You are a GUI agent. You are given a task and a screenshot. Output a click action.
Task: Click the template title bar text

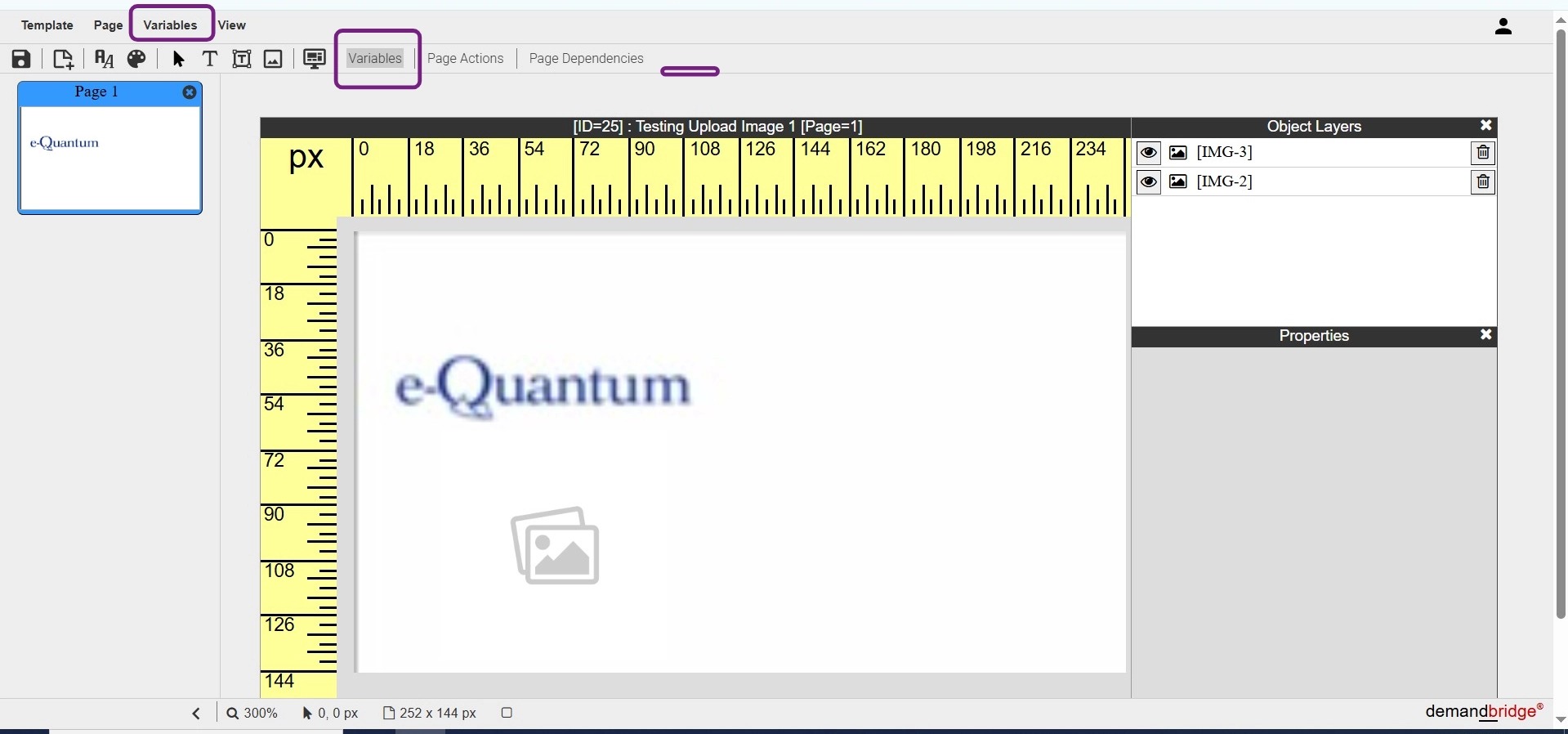(x=717, y=127)
